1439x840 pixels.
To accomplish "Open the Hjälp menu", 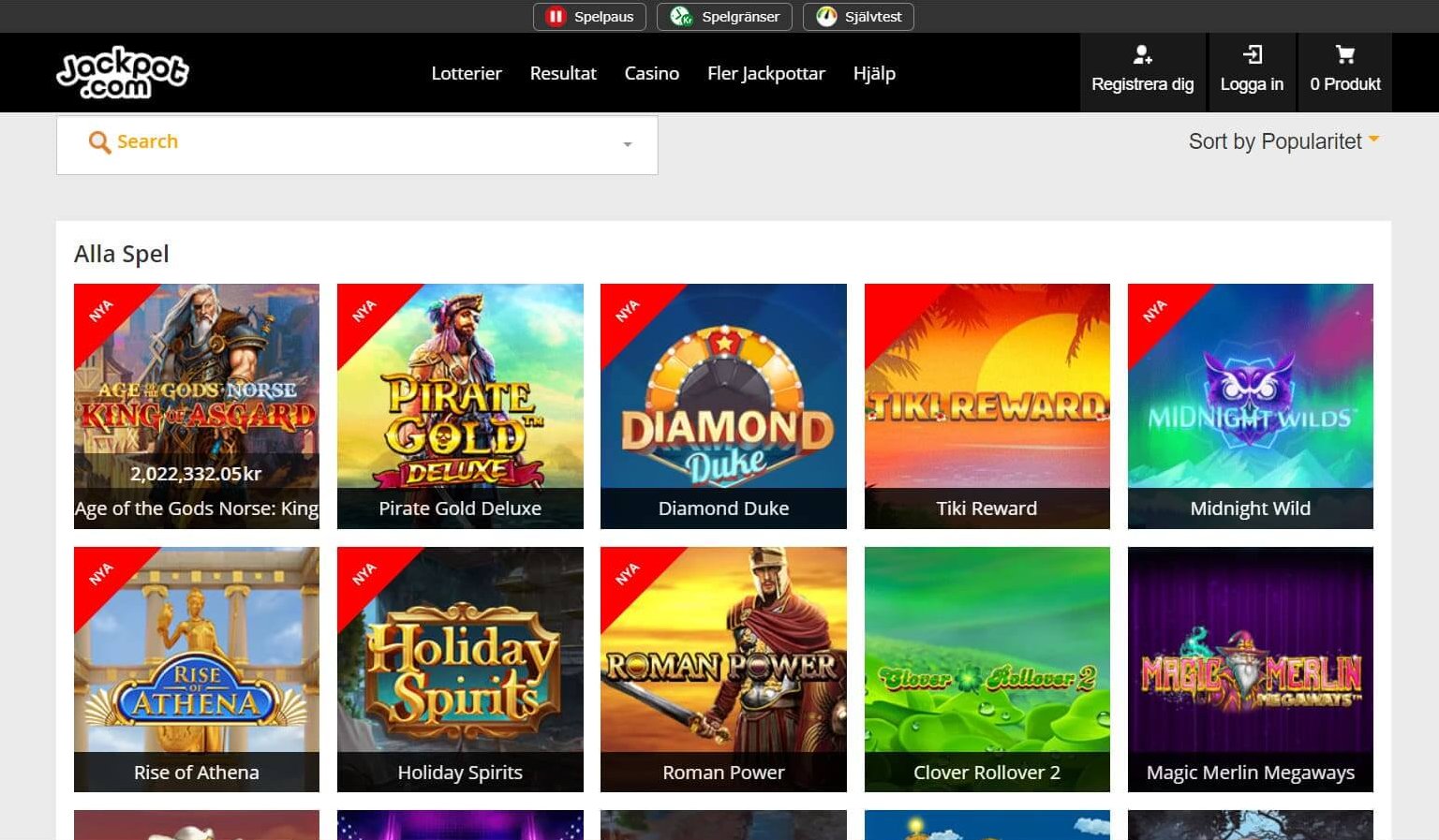I will 874,73.
